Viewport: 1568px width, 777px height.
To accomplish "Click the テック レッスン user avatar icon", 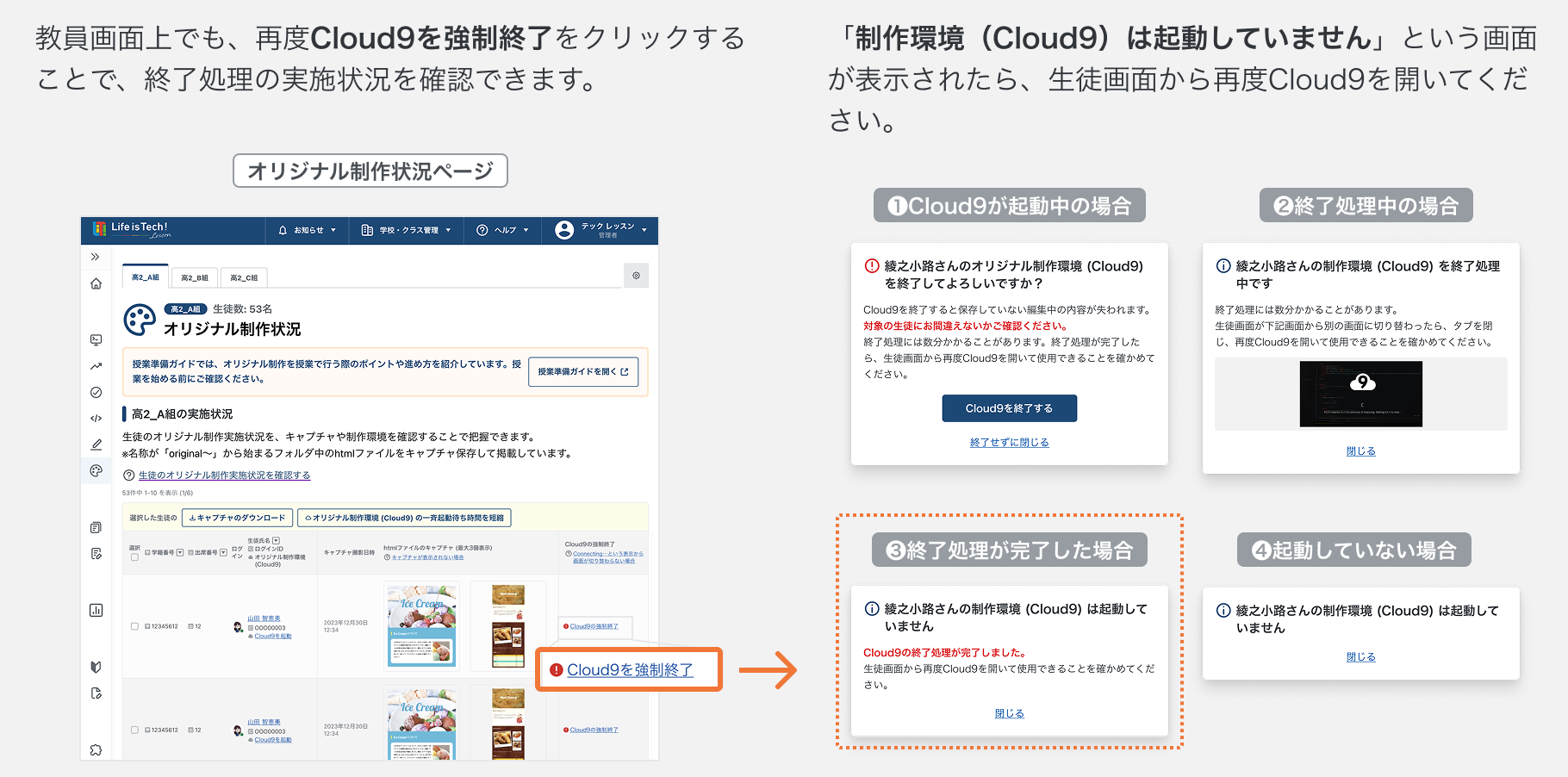I will click(564, 230).
